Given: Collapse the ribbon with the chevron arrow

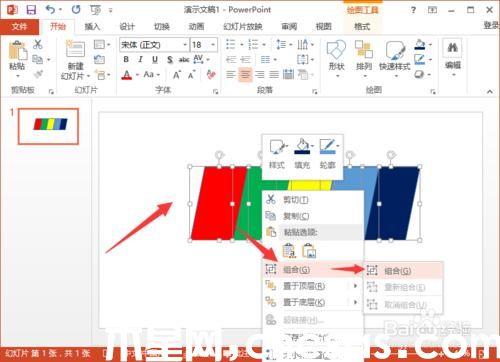Looking at the screenshot, I should point(490,91).
